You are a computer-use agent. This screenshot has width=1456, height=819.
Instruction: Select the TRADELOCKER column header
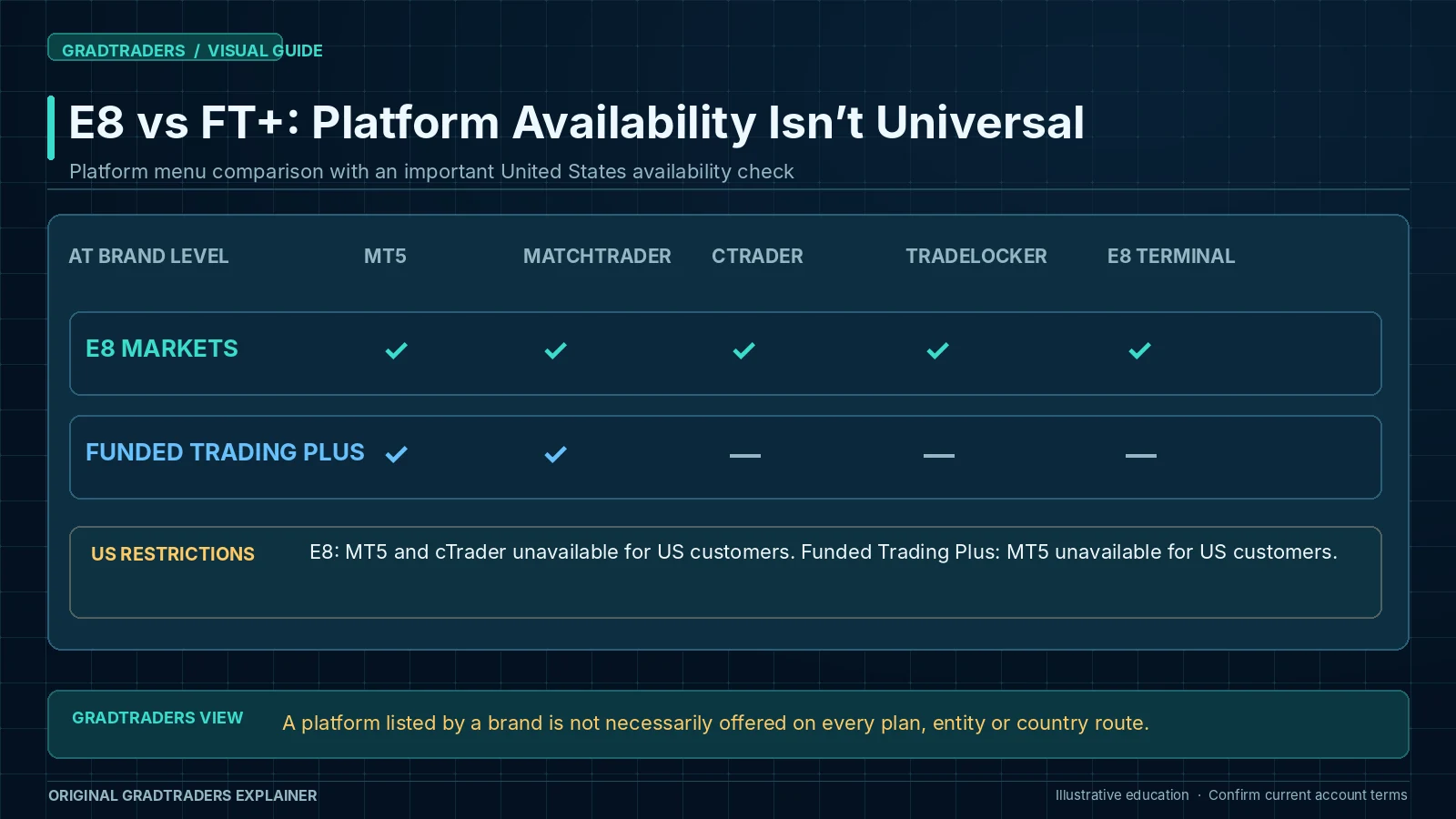[976, 257]
